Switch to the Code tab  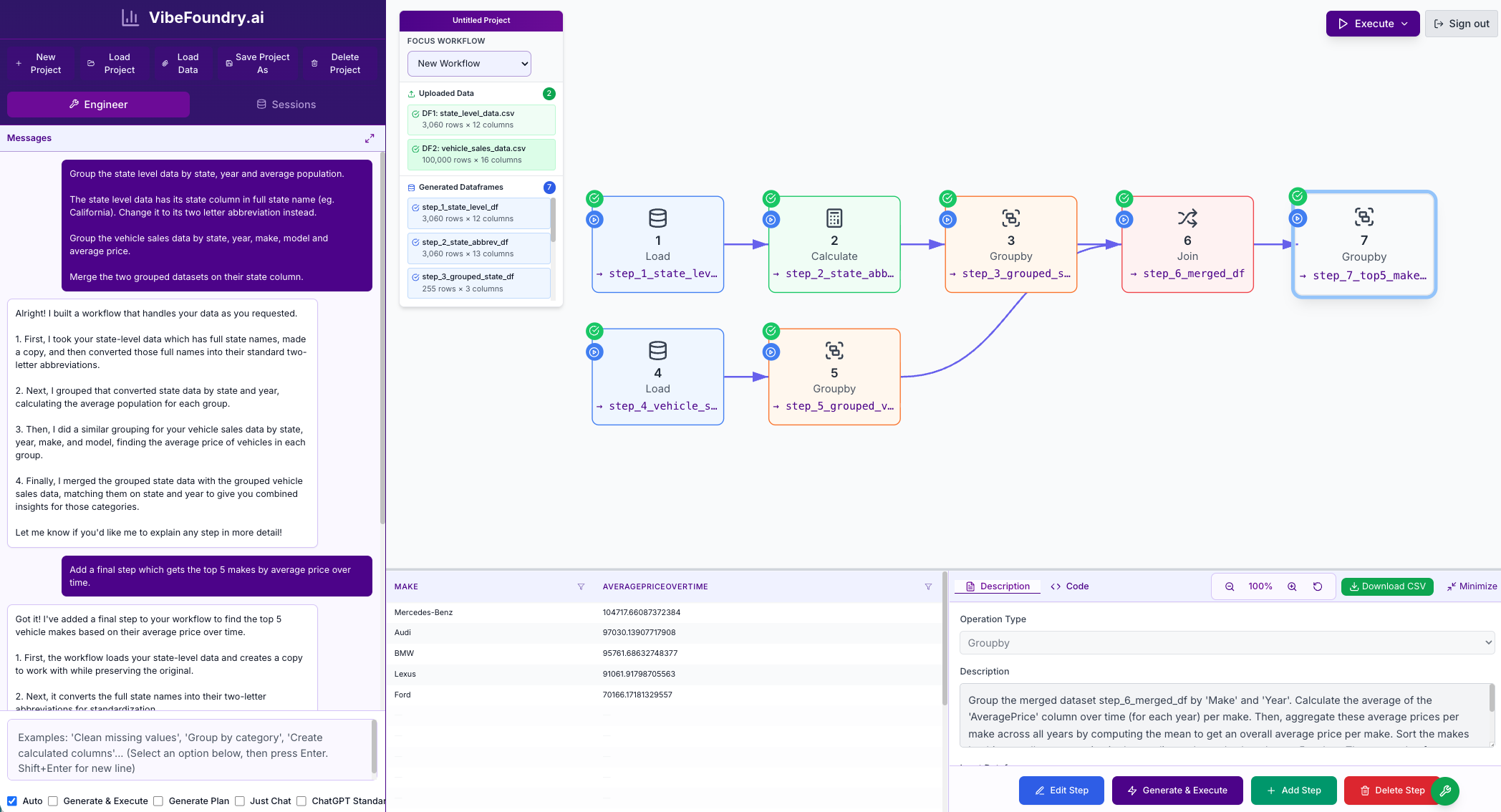(x=1069, y=586)
